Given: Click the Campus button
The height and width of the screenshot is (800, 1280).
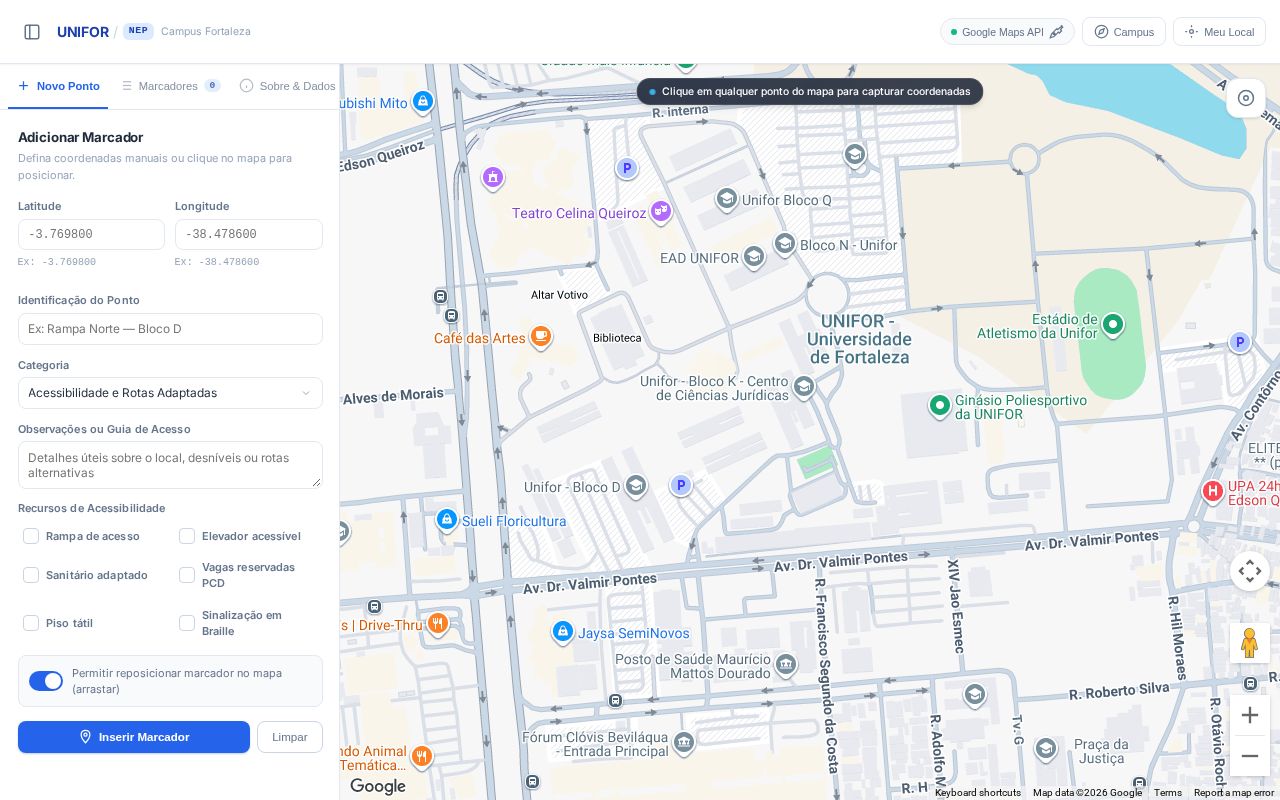Looking at the screenshot, I should point(1124,32).
